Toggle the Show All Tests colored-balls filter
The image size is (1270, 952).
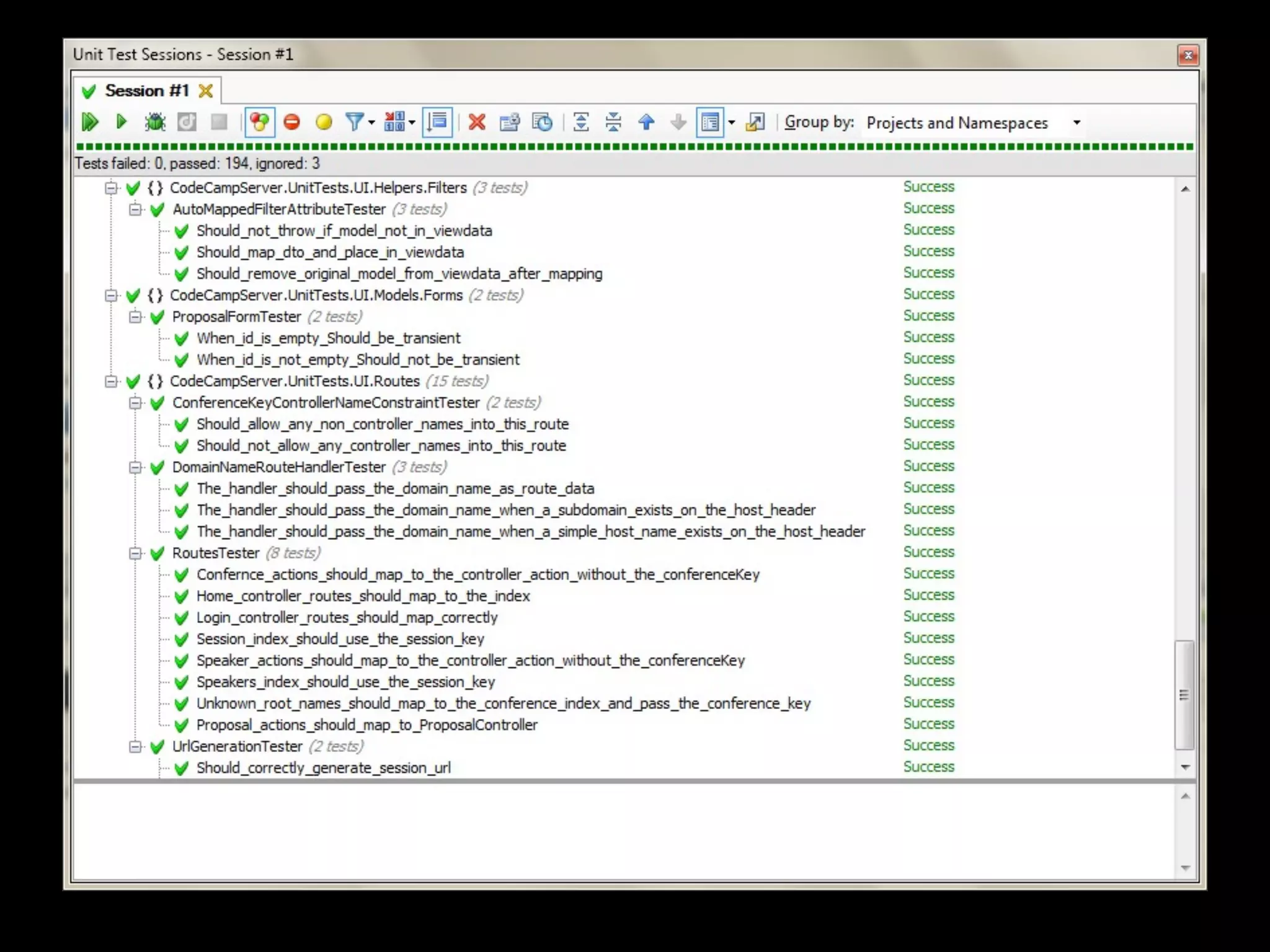(x=260, y=122)
